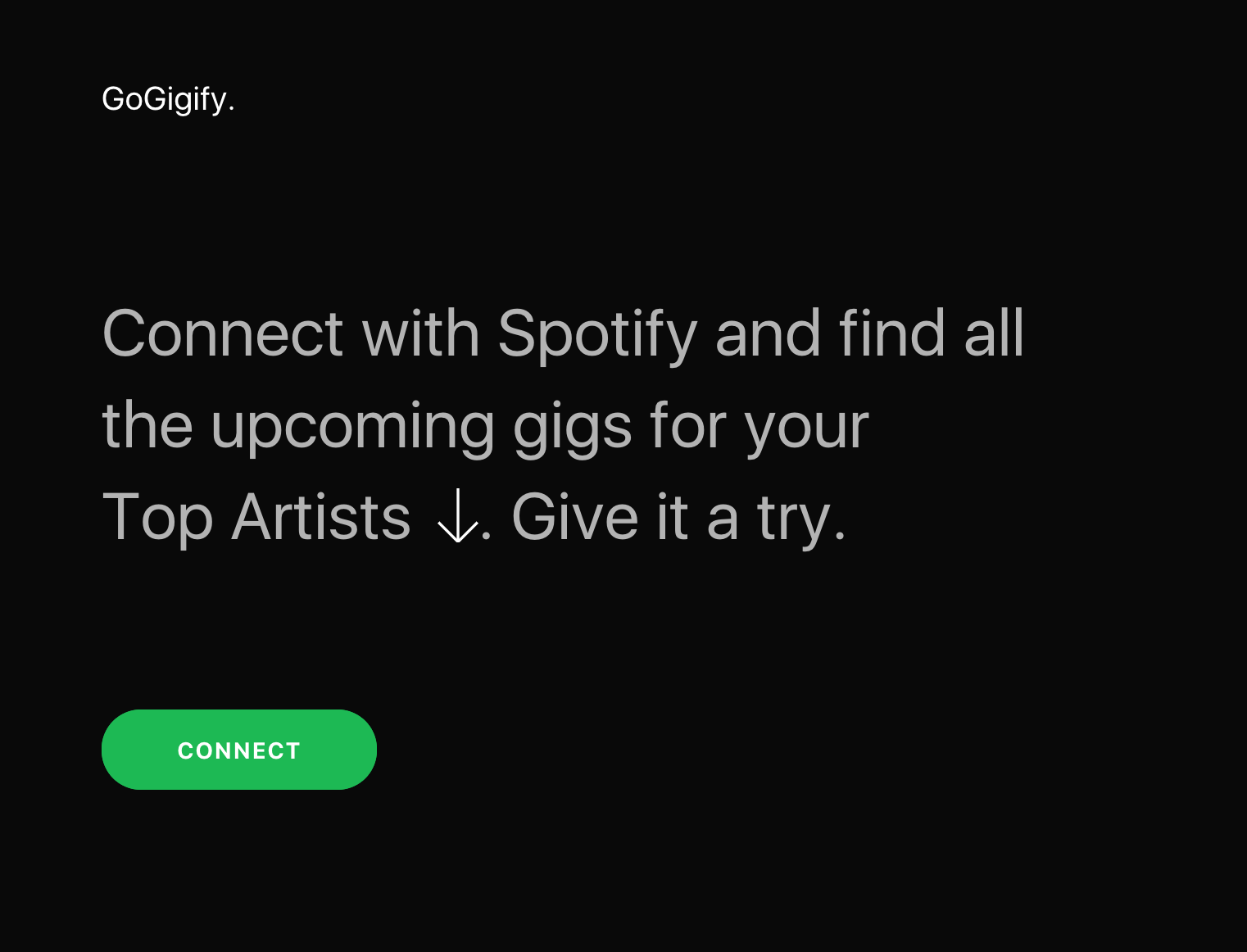Click the second headline line about gigs
Image resolution: width=1247 pixels, height=952 pixels.
[x=484, y=425]
